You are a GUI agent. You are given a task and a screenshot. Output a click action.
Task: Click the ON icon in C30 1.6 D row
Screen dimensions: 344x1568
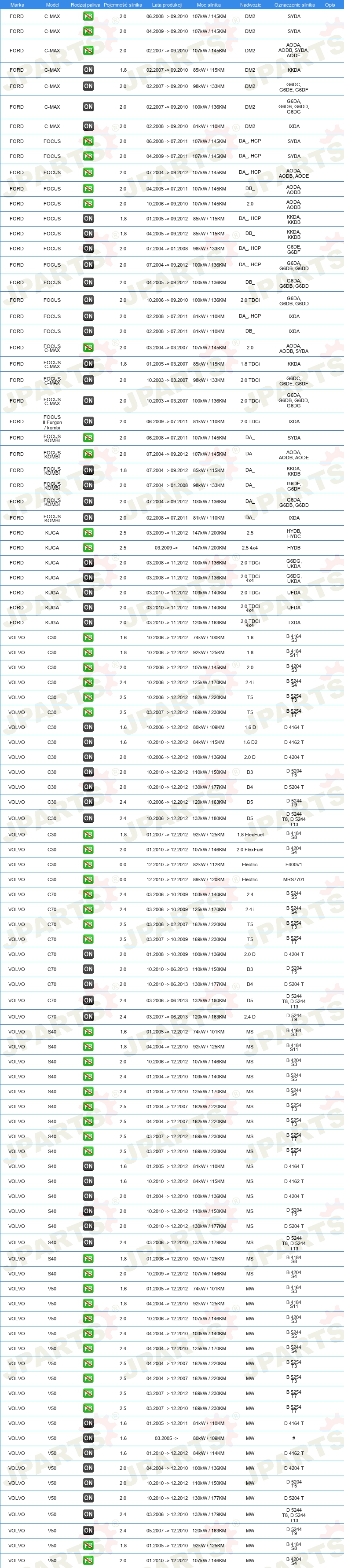88,727
